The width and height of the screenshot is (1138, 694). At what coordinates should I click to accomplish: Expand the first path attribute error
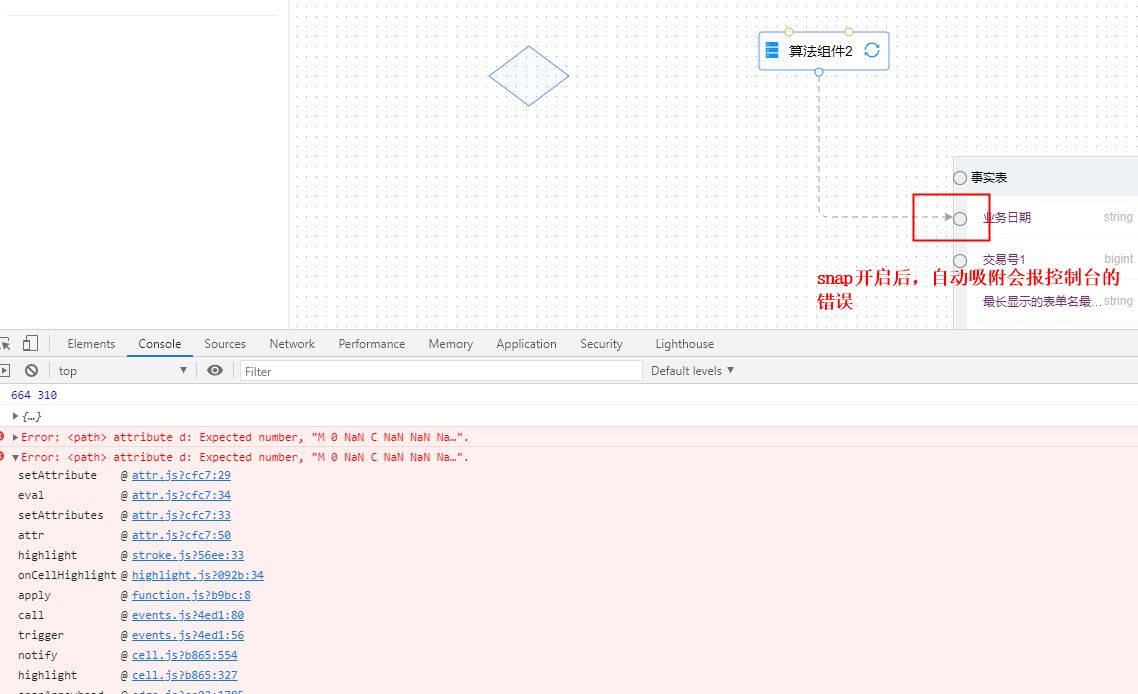point(15,437)
